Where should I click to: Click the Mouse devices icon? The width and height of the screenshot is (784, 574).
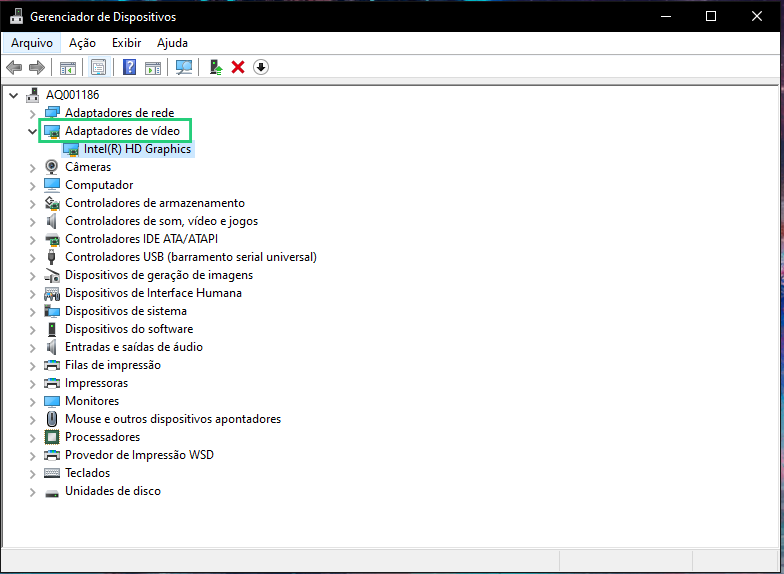pos(52,418)
